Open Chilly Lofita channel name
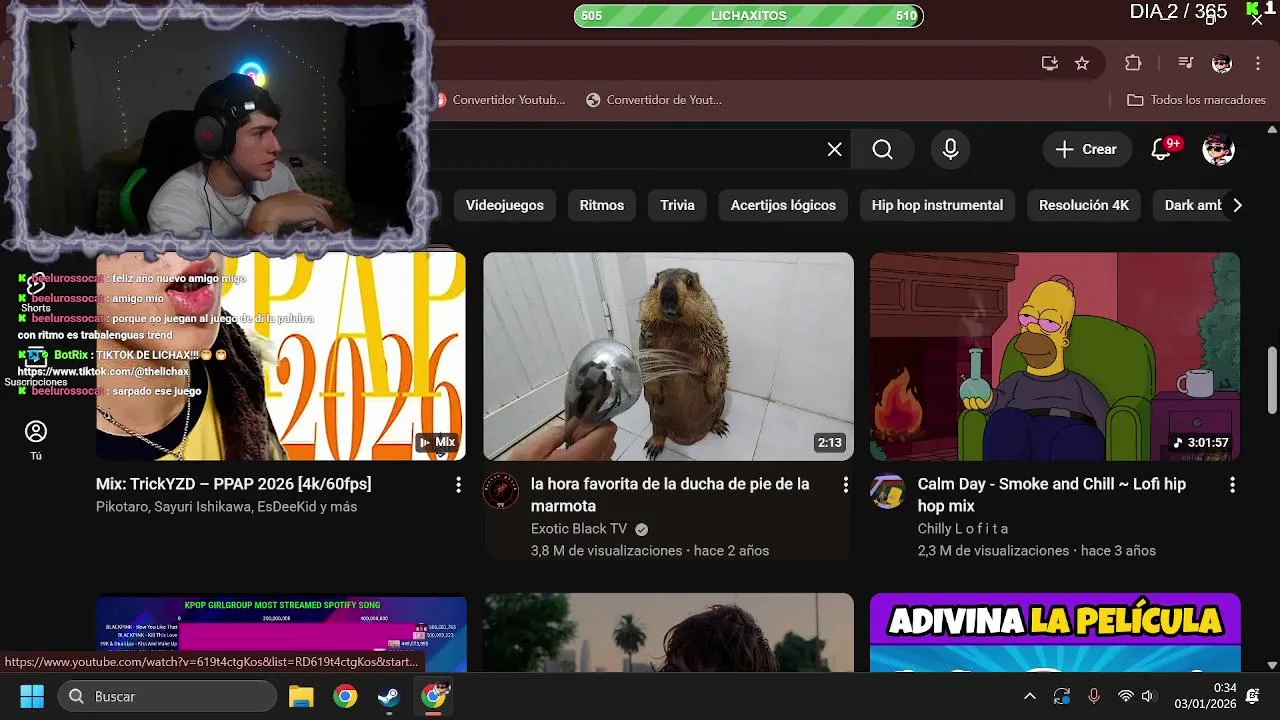This screenshot has width=1280, height=720. click(x=963, y=529)
